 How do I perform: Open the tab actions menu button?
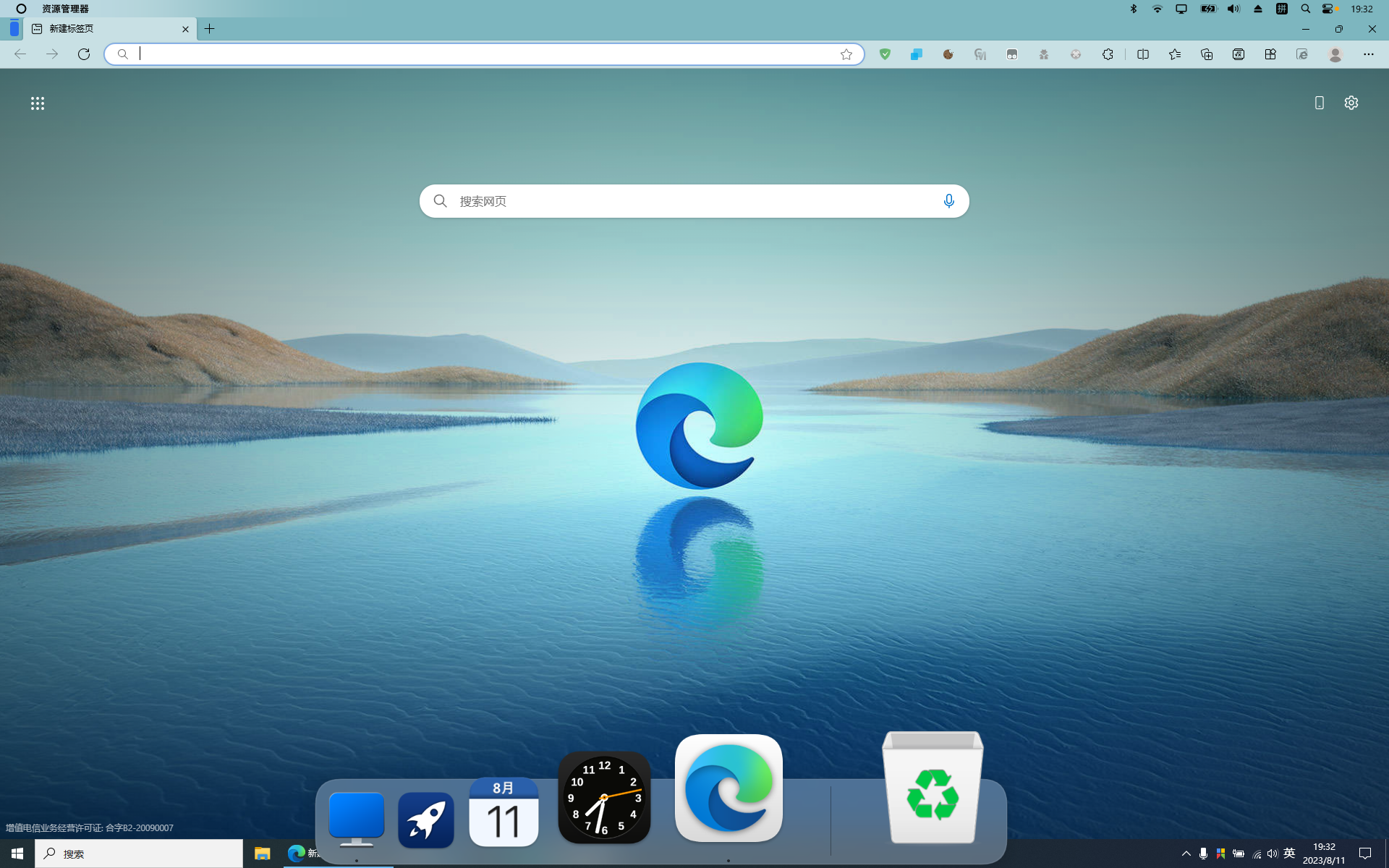pyautogui.click(x=14, y=29)
